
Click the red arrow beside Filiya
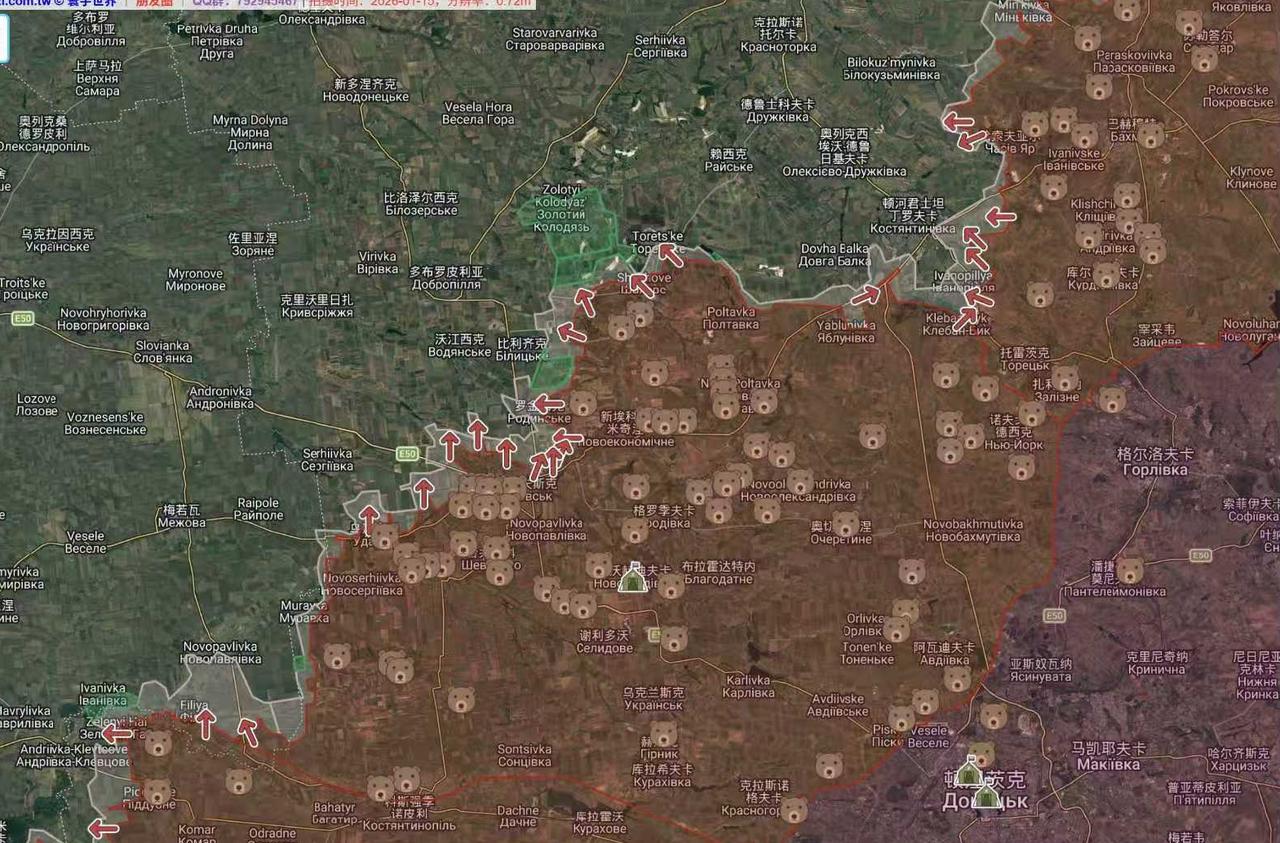click(x=205, y=724)
